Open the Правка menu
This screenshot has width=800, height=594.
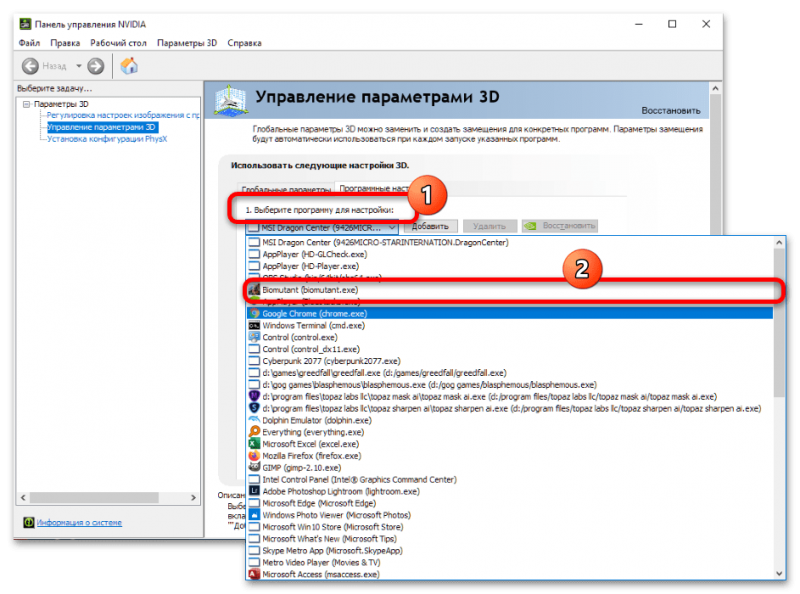65,43
